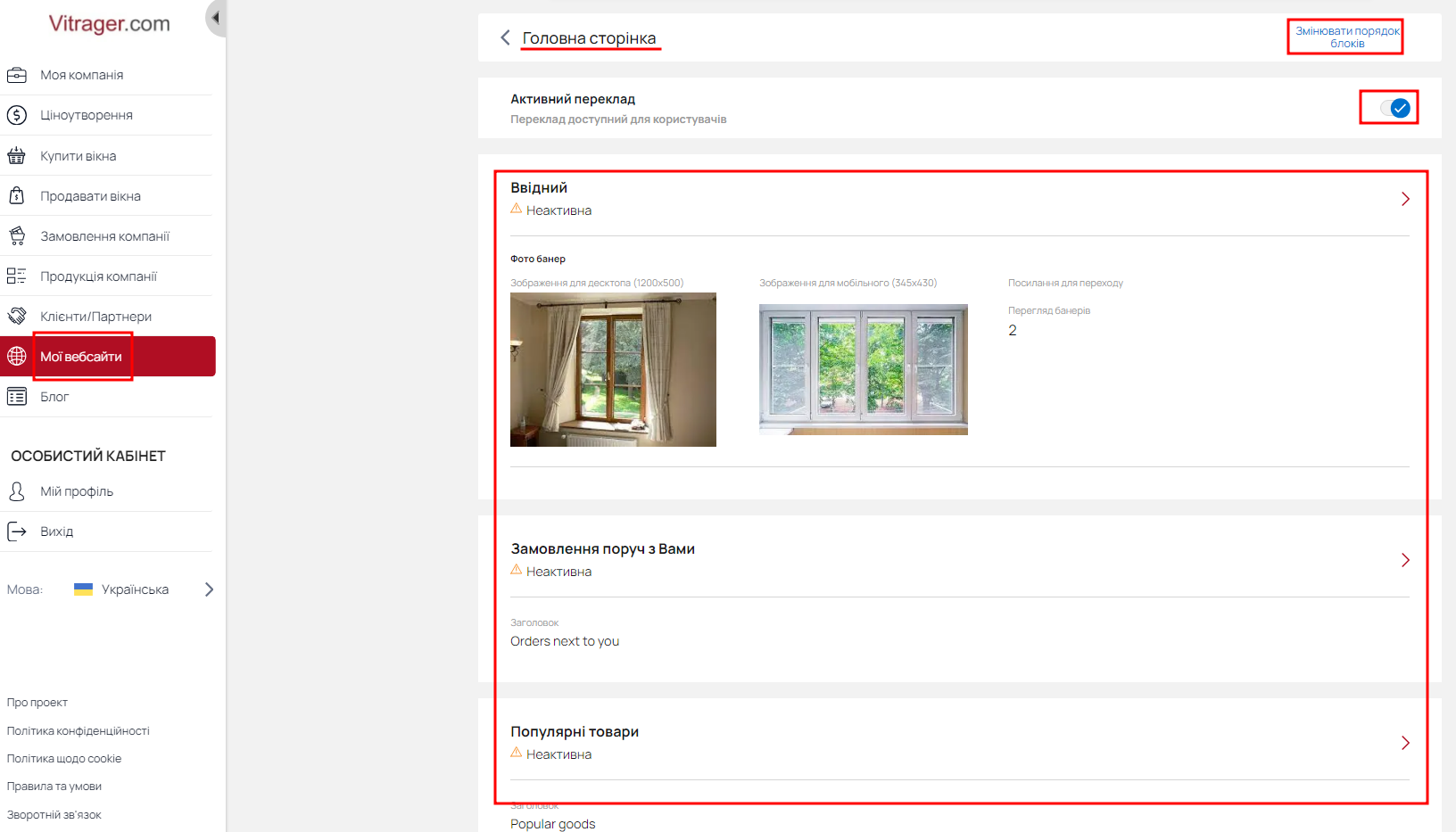Click Змінювати порядок блоків link
The width and height of the screenshot is (1456, 832).
(1347, 37)
